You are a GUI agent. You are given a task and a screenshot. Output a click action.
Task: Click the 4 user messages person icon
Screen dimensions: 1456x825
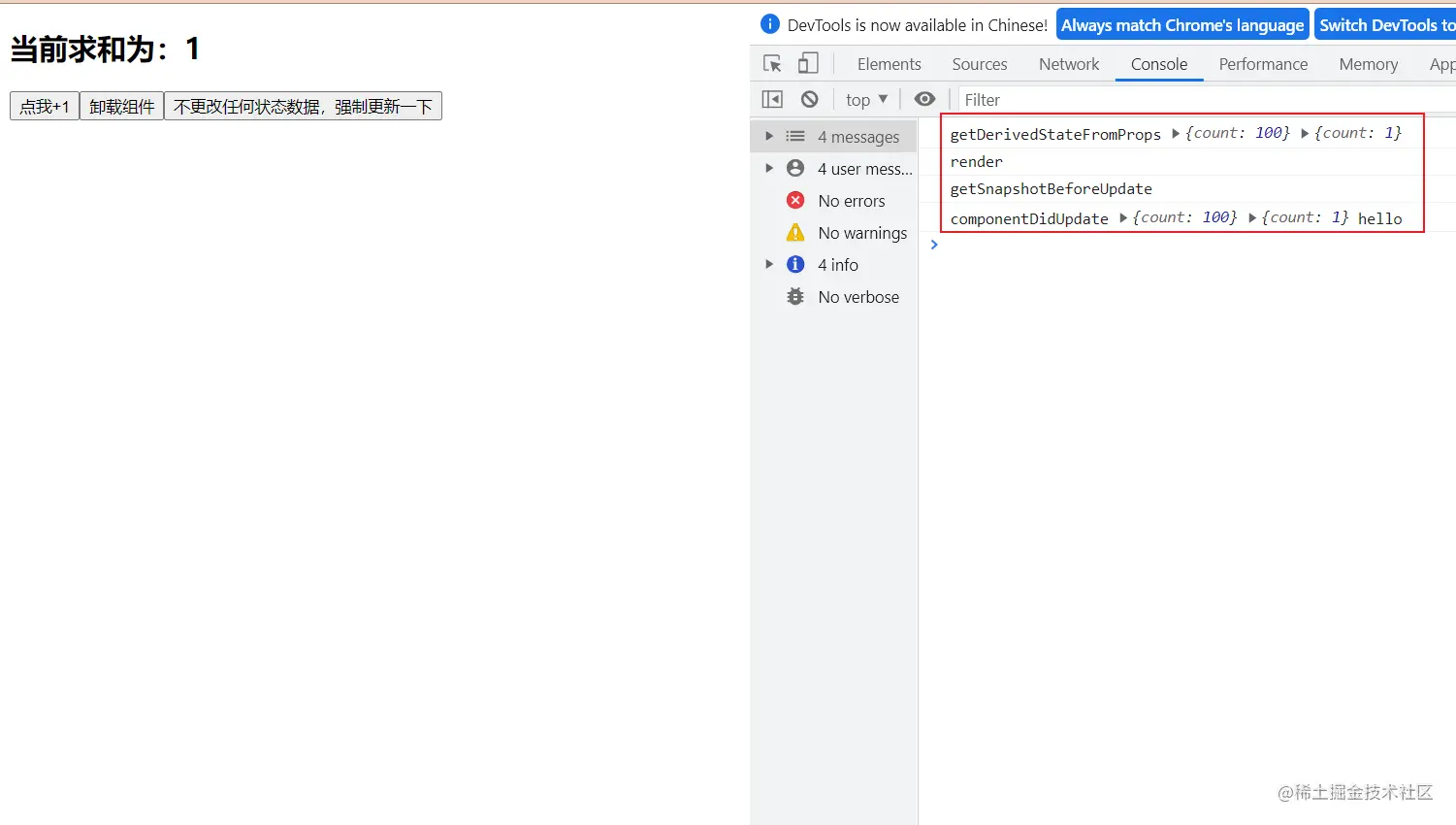click(x=795, y=168)
